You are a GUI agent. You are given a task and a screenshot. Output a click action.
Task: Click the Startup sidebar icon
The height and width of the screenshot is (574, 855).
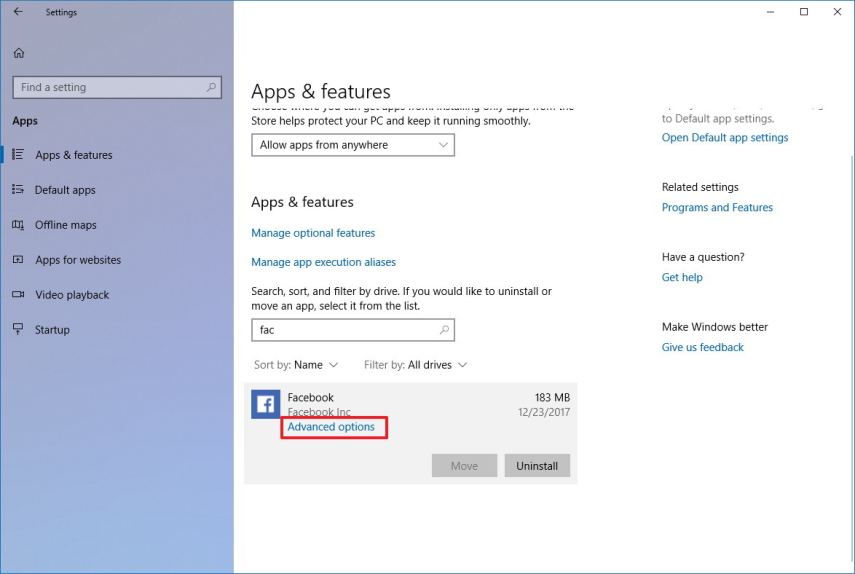pyautogui.click(x=18, y=329)
